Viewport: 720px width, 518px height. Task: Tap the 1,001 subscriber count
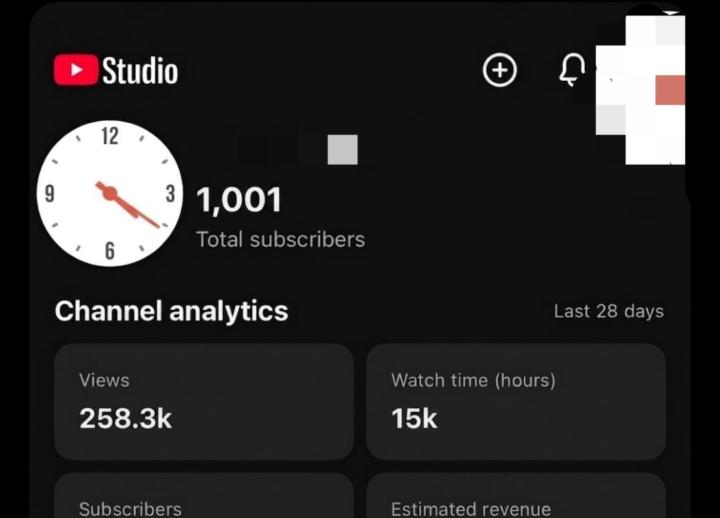tap(239, 201)
